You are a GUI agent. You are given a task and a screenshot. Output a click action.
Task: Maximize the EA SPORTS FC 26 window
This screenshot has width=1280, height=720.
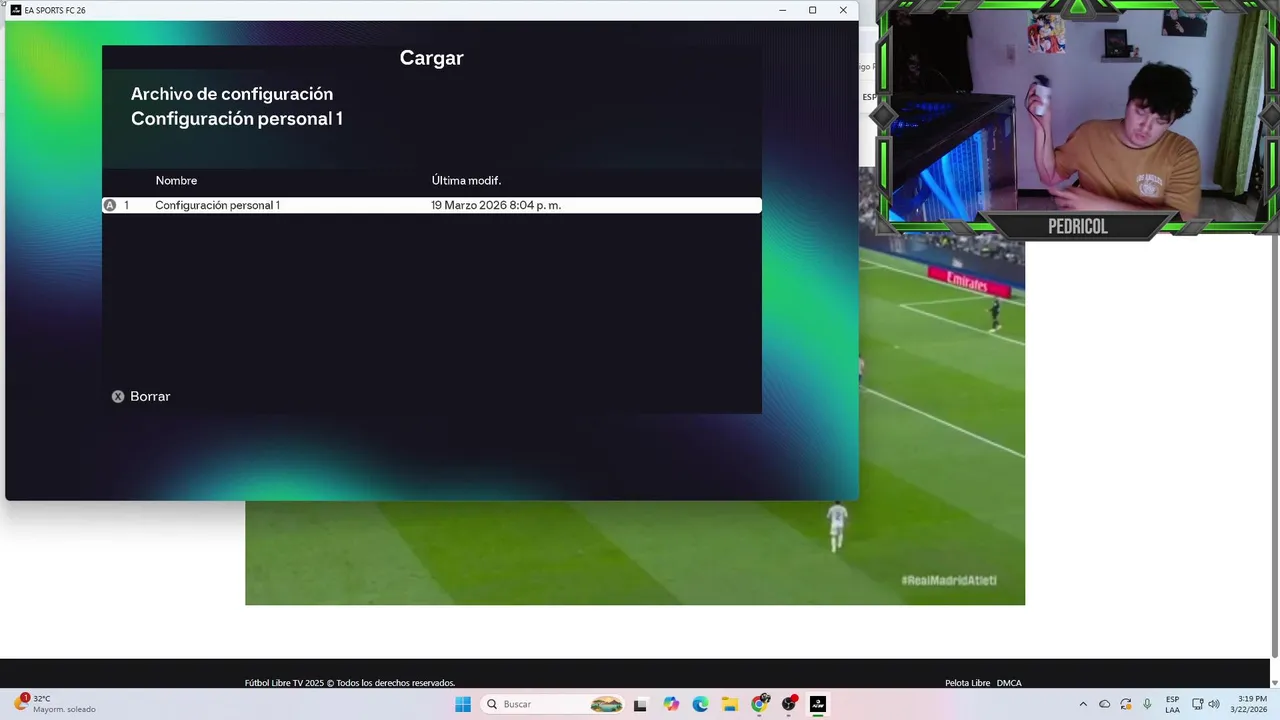[812, 10]
